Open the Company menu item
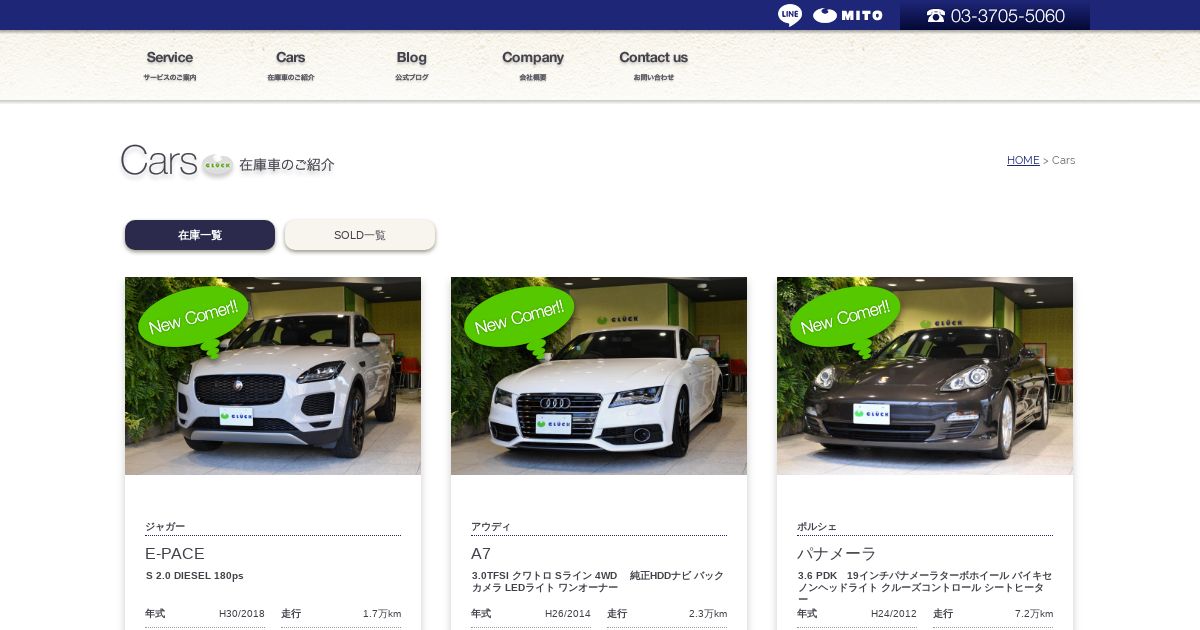The width and height of the screenshot is (1200, 630). click(533, 66)
